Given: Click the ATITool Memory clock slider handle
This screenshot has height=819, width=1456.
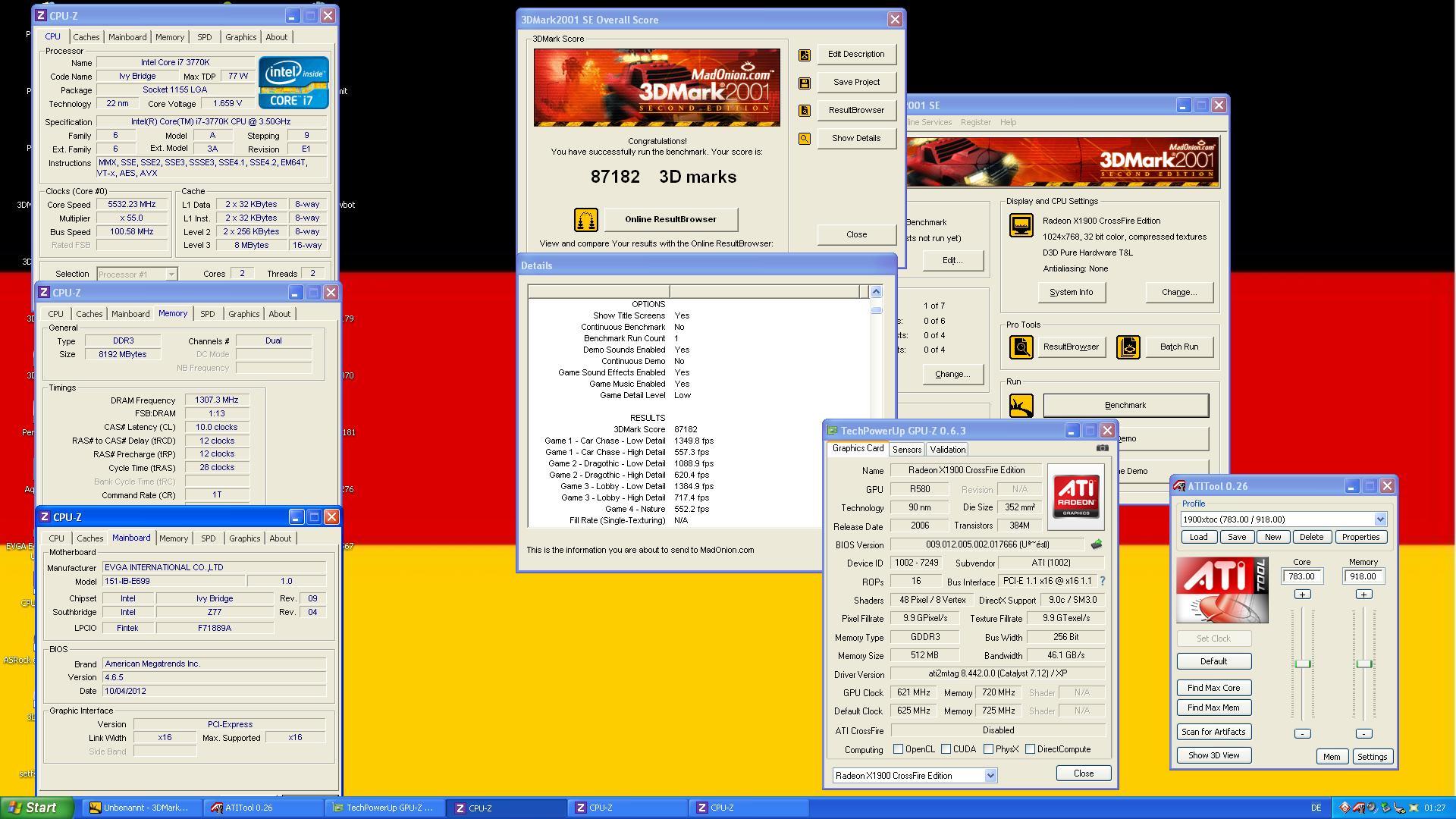Looking at the screenshot, I should [1363, 664].
